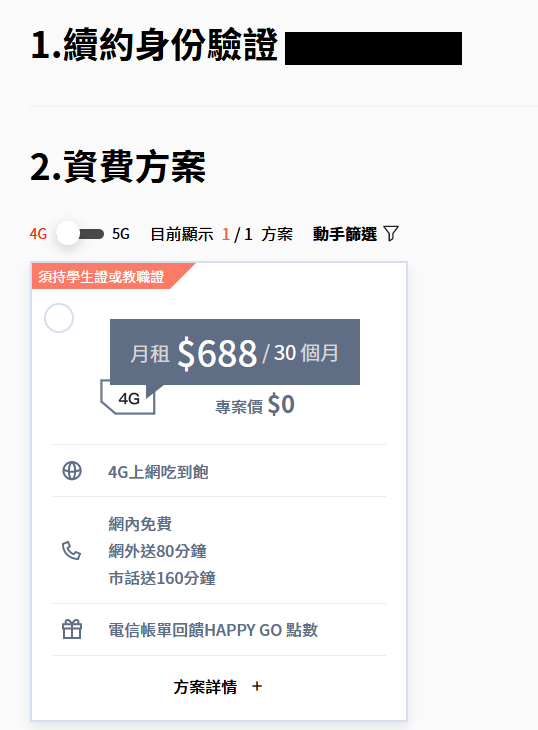Click the 2.資費方案 section heading
Image resolution: width=538 pixels, height=730 pixels.
(118, 167)
